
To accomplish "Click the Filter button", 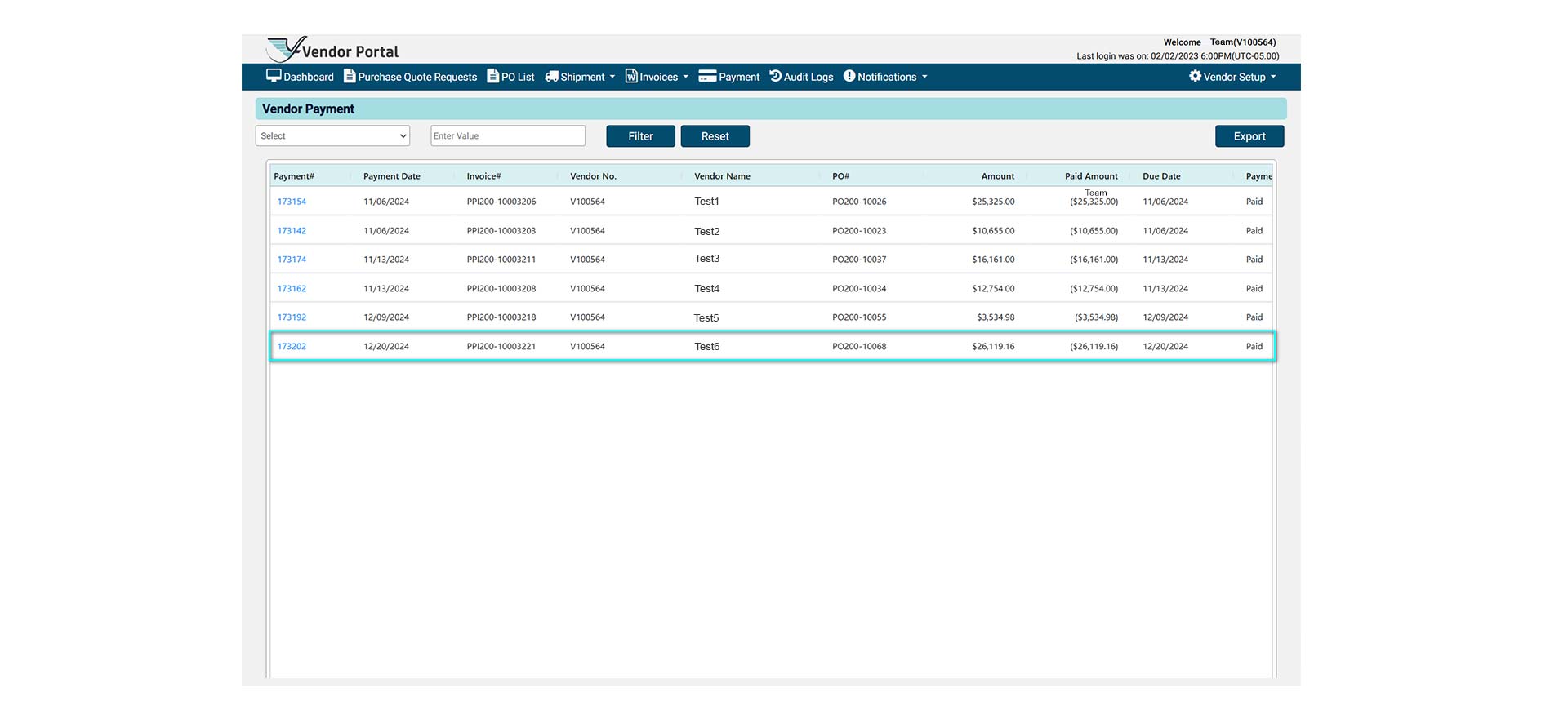I will tap(640, 136).
